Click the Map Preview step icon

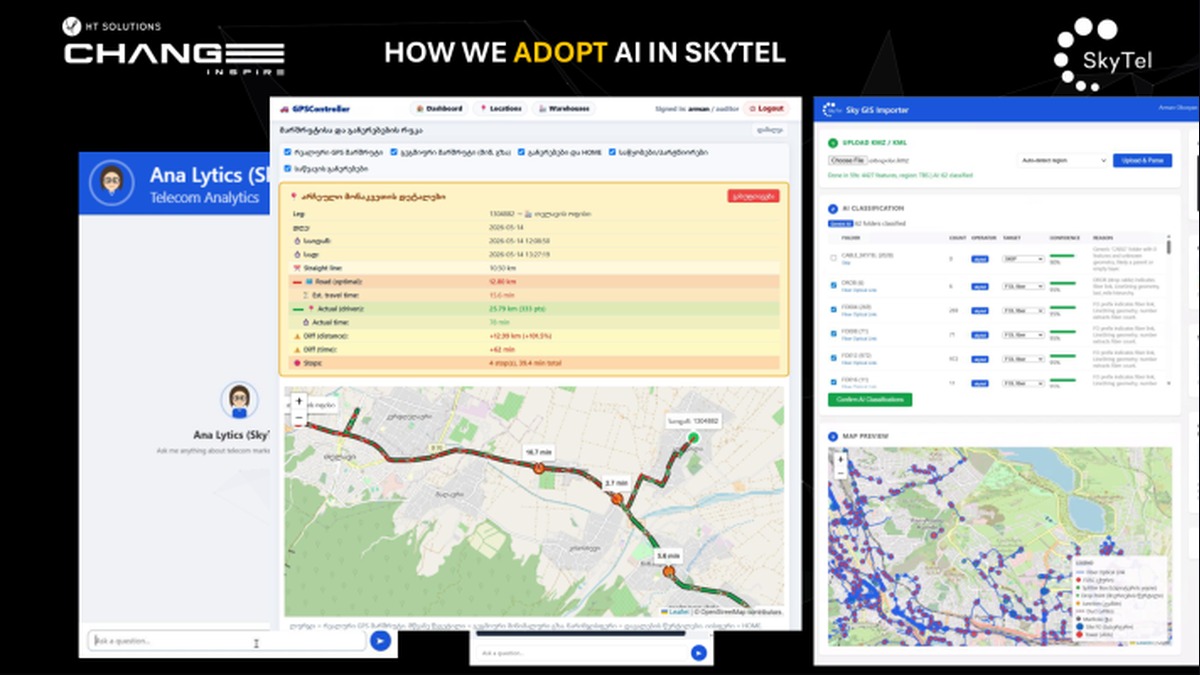[833, 436]
